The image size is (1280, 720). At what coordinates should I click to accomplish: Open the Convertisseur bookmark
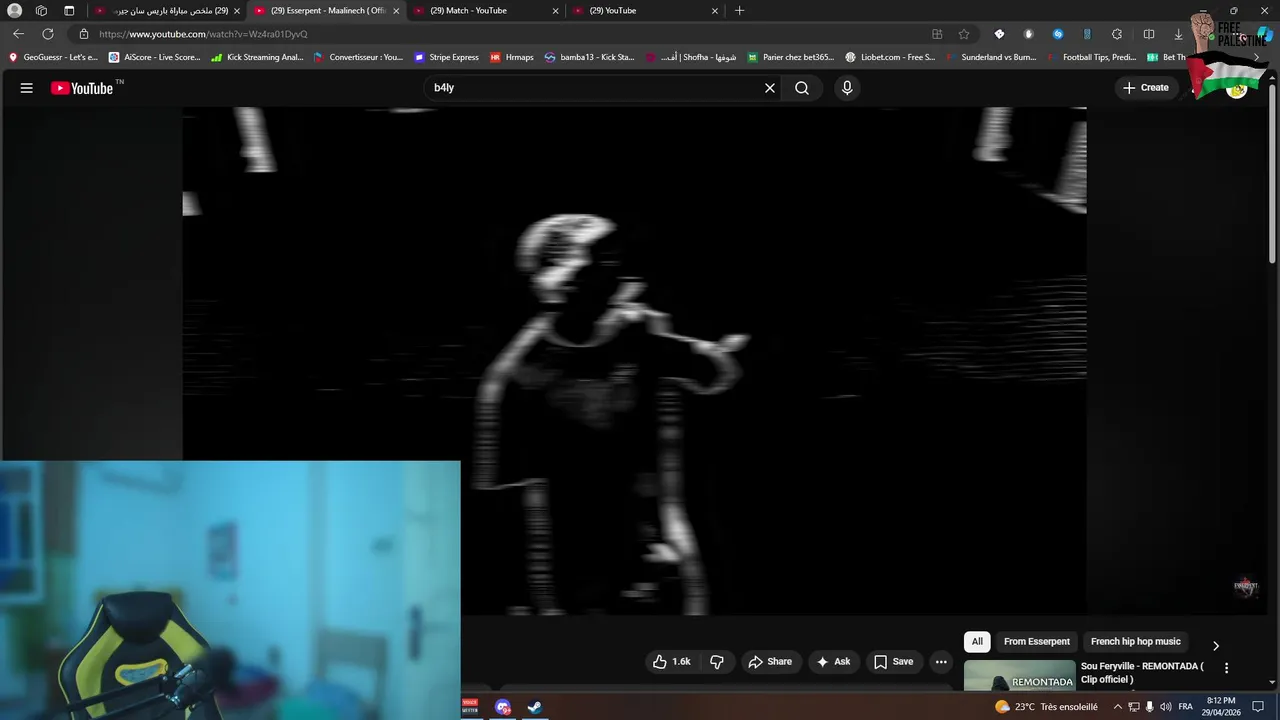pos(358,57)
